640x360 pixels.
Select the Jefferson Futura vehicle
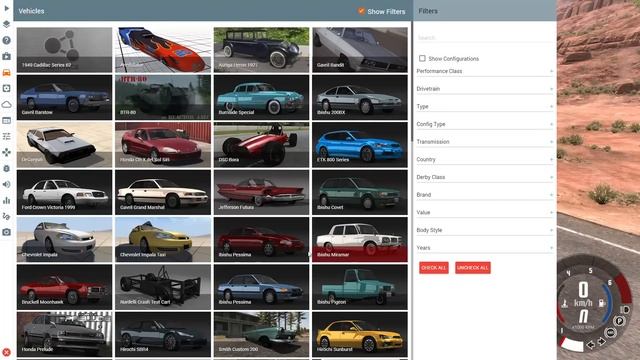pos(261,192)
